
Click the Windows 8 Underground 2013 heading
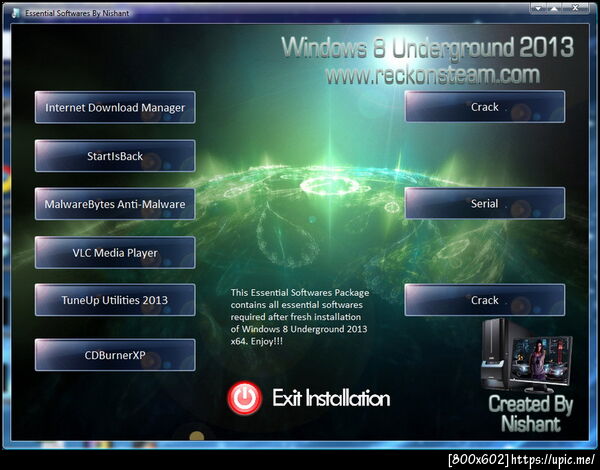coord(428,47)
